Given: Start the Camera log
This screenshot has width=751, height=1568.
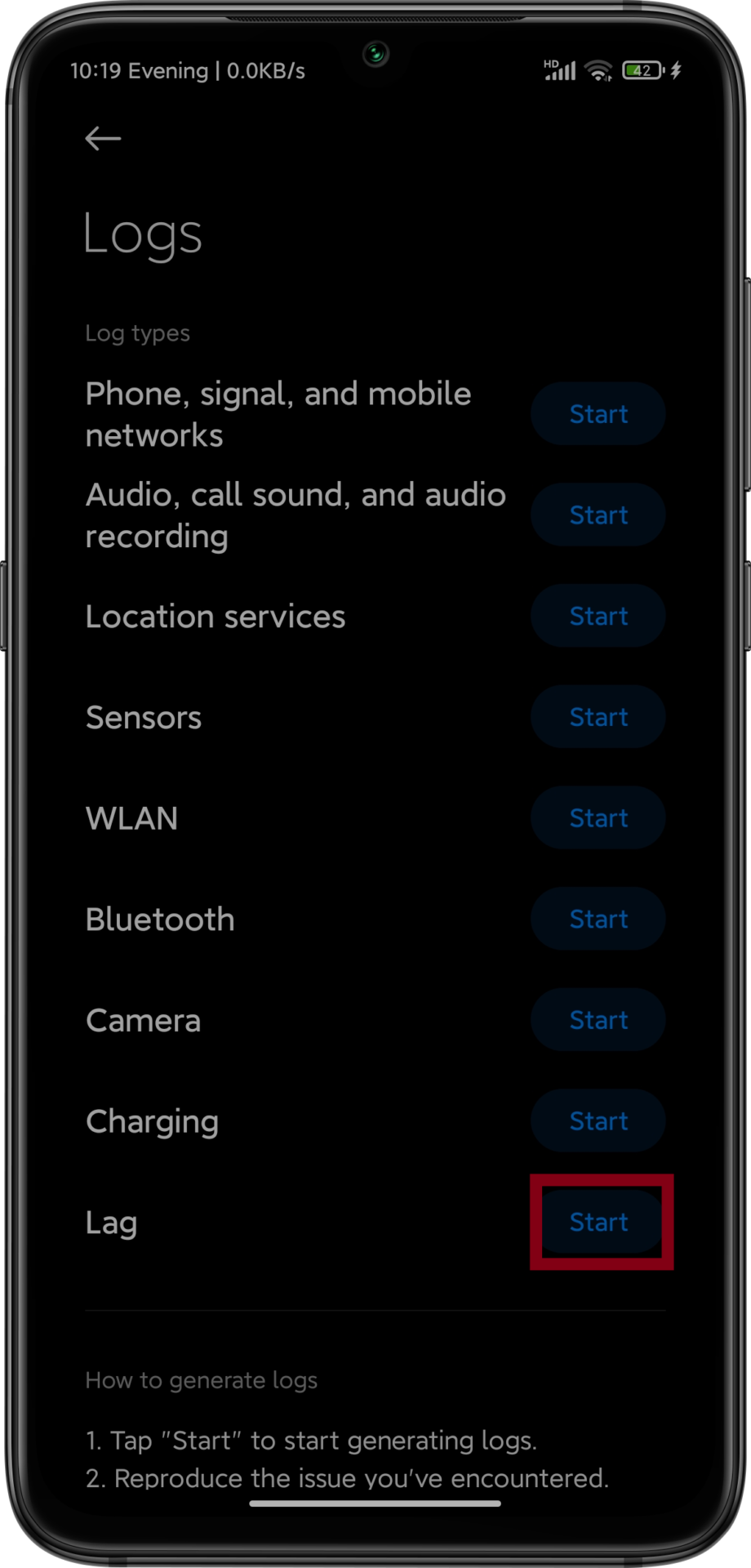Looking at the screenshot, I should 598,1020.
